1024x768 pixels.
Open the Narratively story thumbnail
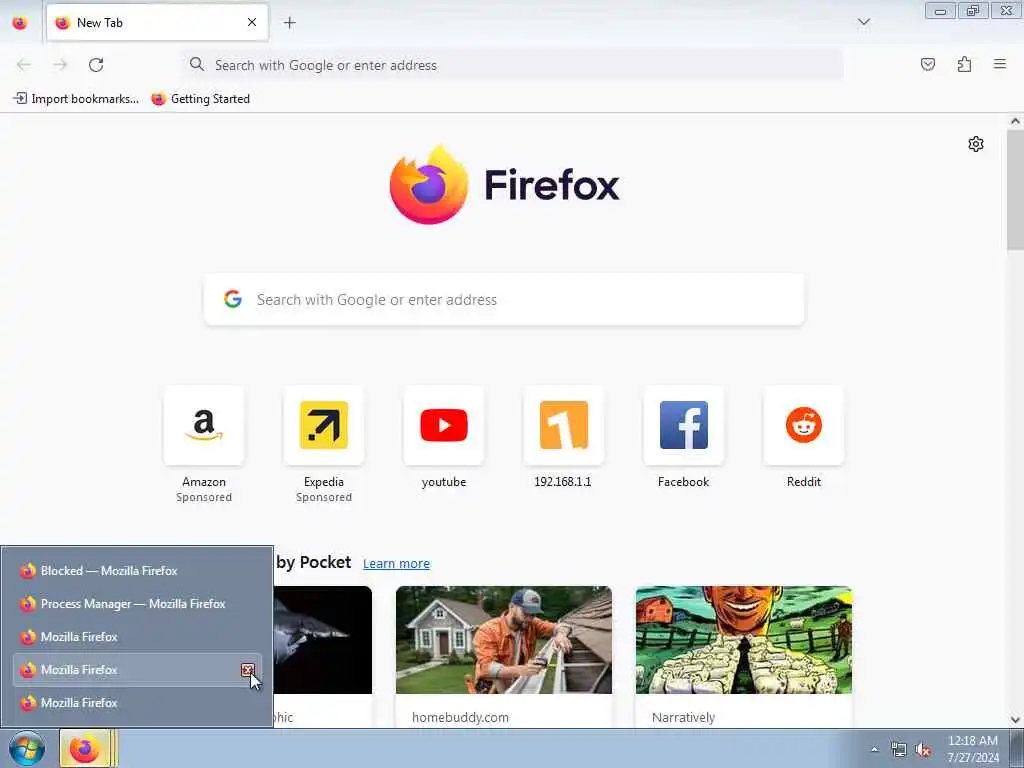coord(744,640)
